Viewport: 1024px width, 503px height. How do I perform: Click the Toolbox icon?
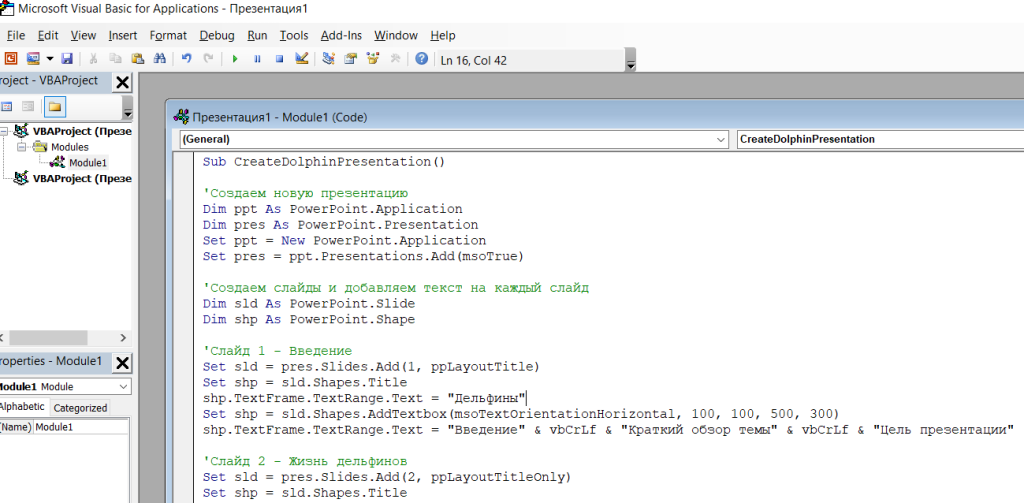(x=394, y=59)
